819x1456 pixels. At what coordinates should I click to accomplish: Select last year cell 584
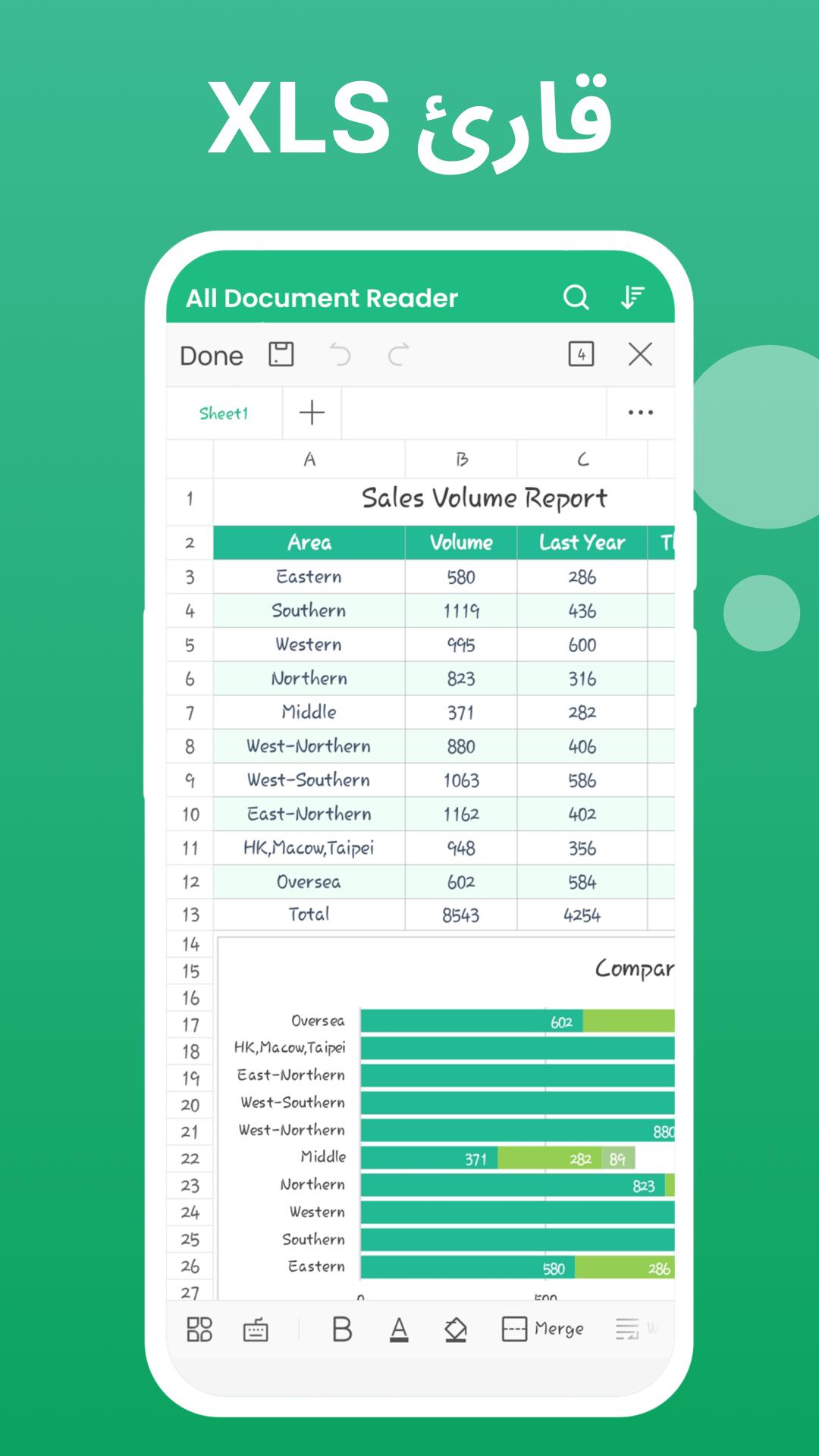point(582,882)
